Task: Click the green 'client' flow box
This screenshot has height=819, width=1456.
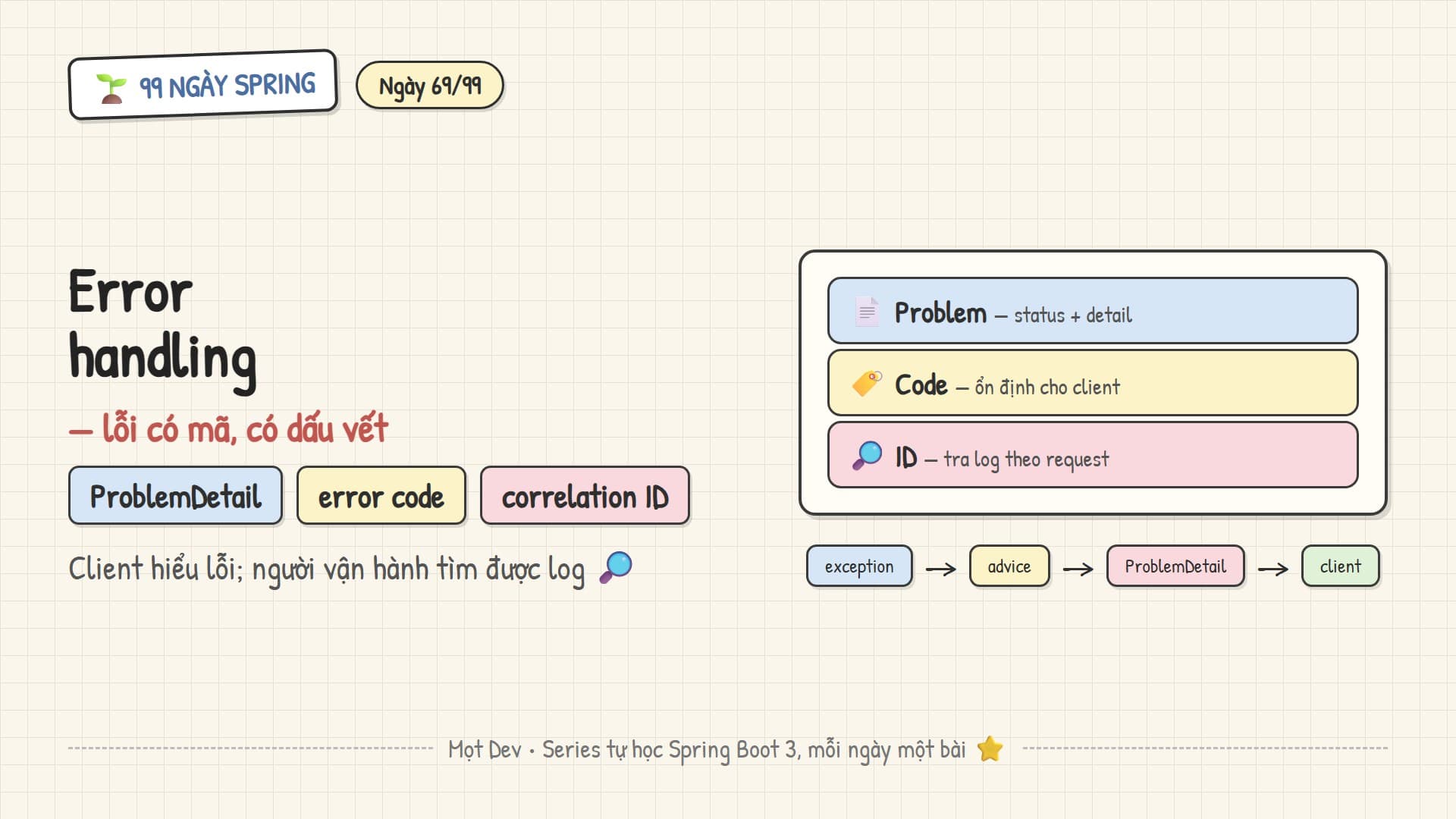Action: pos(1340,566)
